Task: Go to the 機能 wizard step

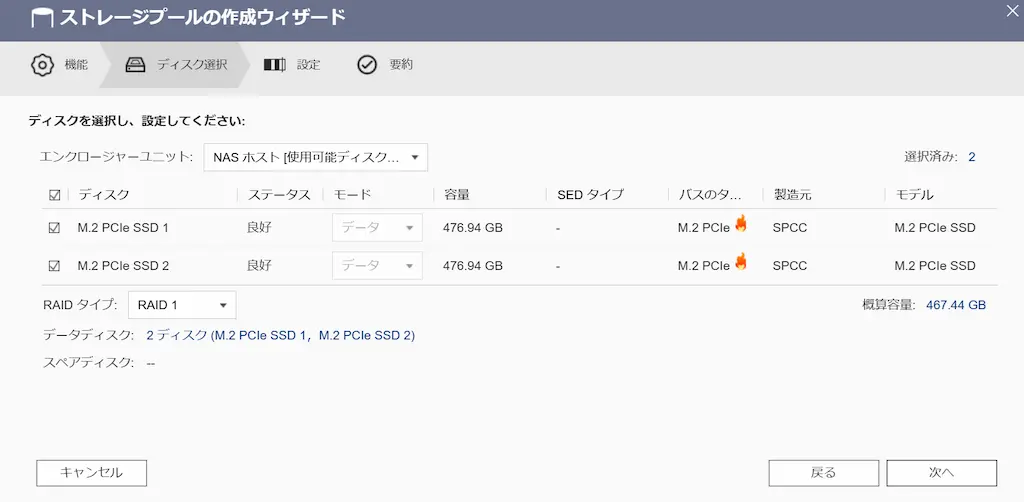Action: point(59,65)
